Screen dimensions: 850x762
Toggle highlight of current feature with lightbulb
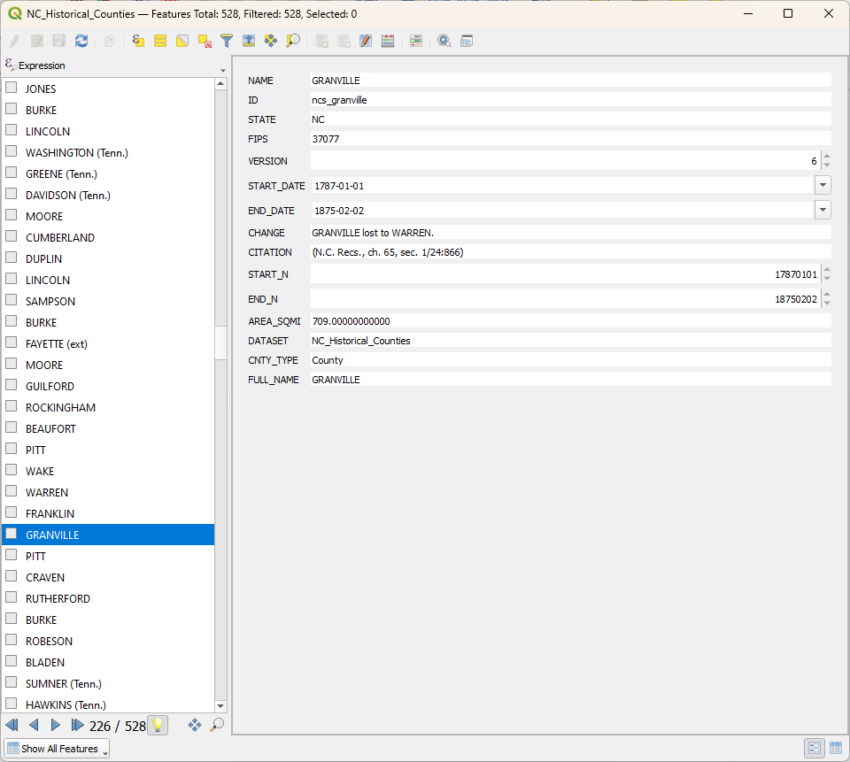[x=157, y=725]
